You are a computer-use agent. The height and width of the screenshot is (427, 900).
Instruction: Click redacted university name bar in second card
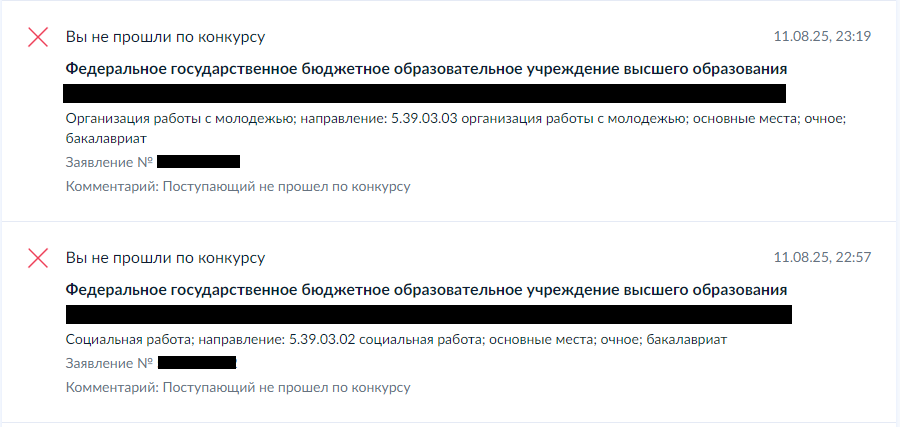(x=428, y=314)
